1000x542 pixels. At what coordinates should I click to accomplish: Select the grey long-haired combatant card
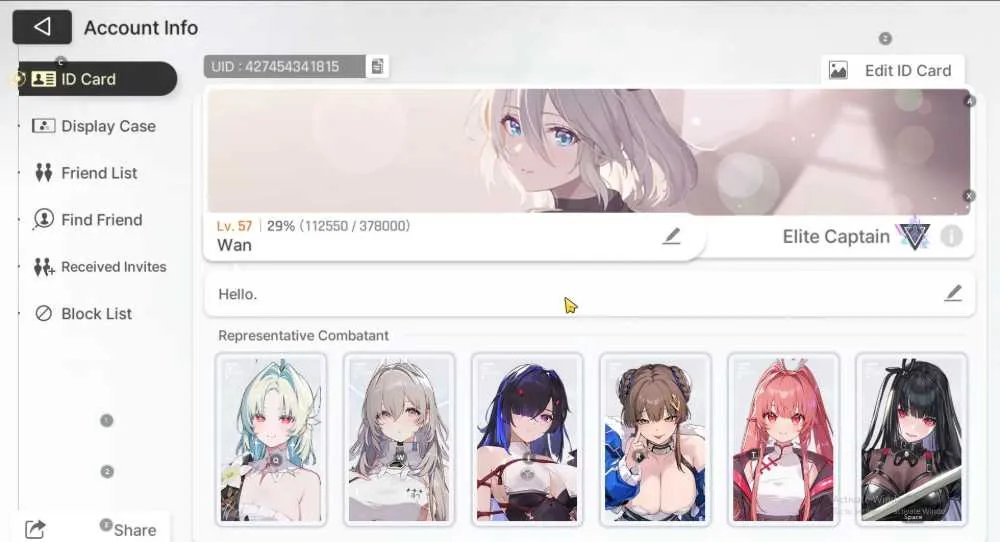coord(399,439)
